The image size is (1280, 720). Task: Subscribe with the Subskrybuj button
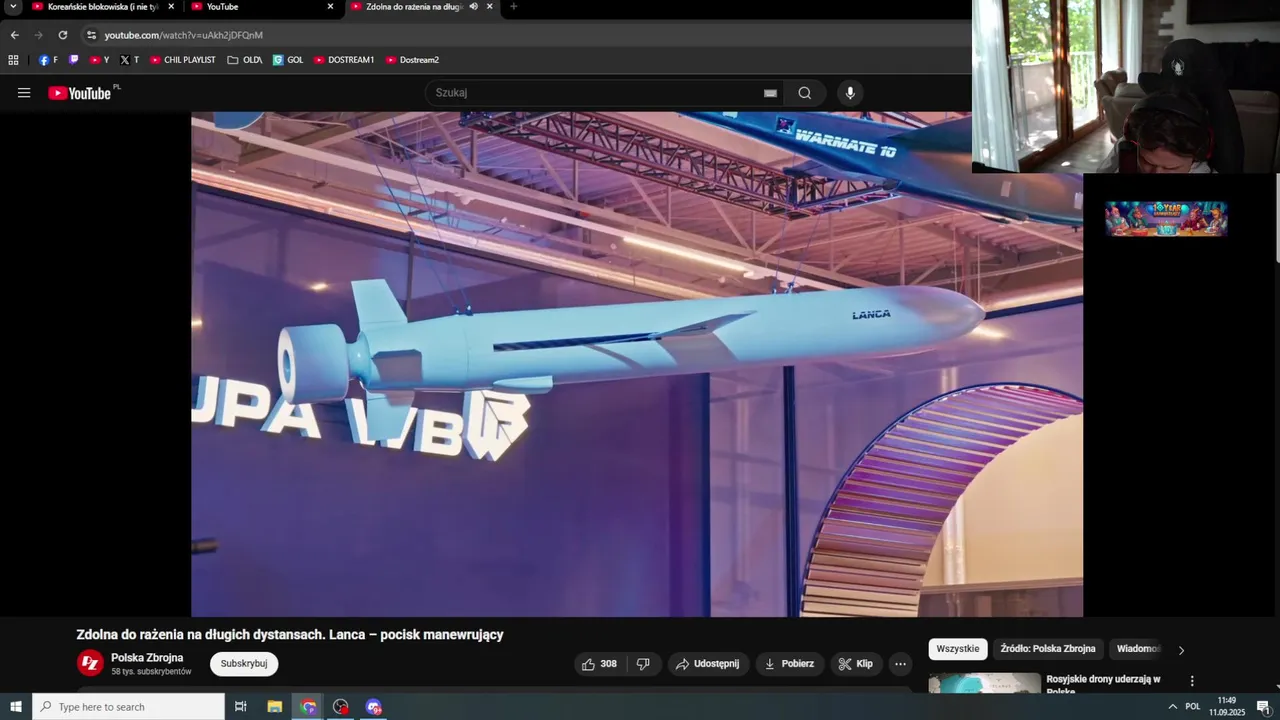coord(244,664)
